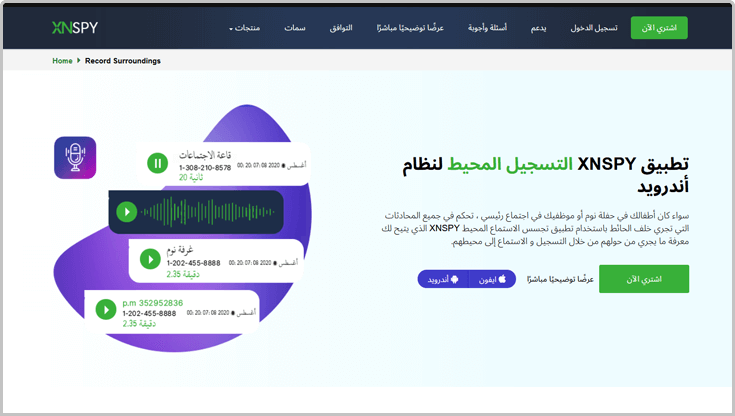
Task: Click 20 ثانية duration text
Action: point(191,177)
